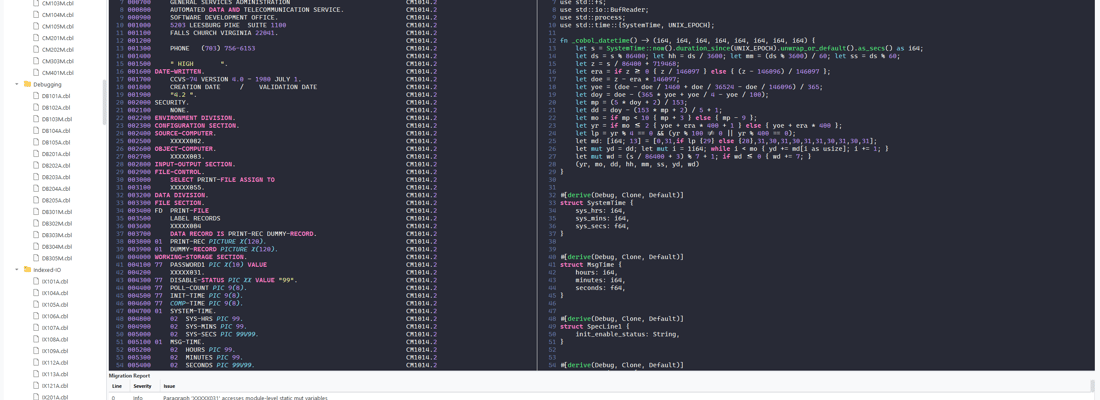Image resolution: width=1100 pixels, height=400 pixels.
Task: Select IX112A.cbl in the file tree
Action: [x=55, y=363]
